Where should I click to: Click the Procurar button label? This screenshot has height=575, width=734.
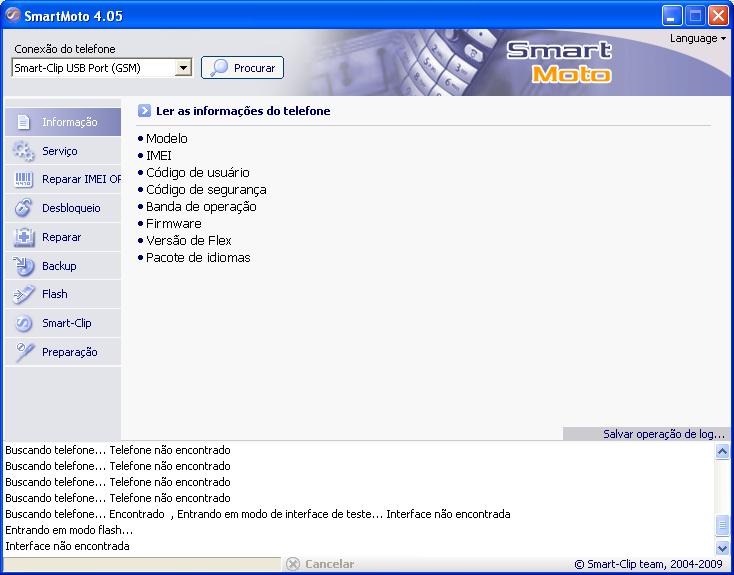pos(254,68)
